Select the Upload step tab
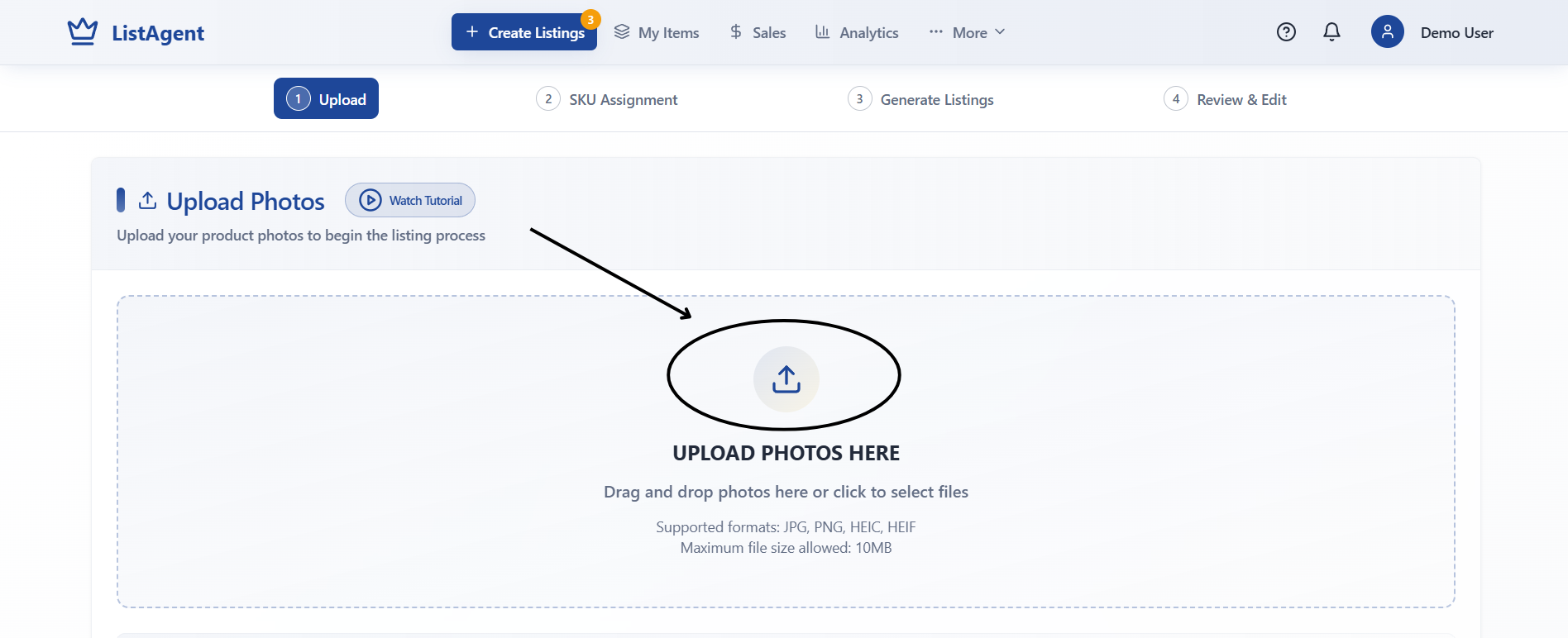1568x638 pixels. click(326, 98)
